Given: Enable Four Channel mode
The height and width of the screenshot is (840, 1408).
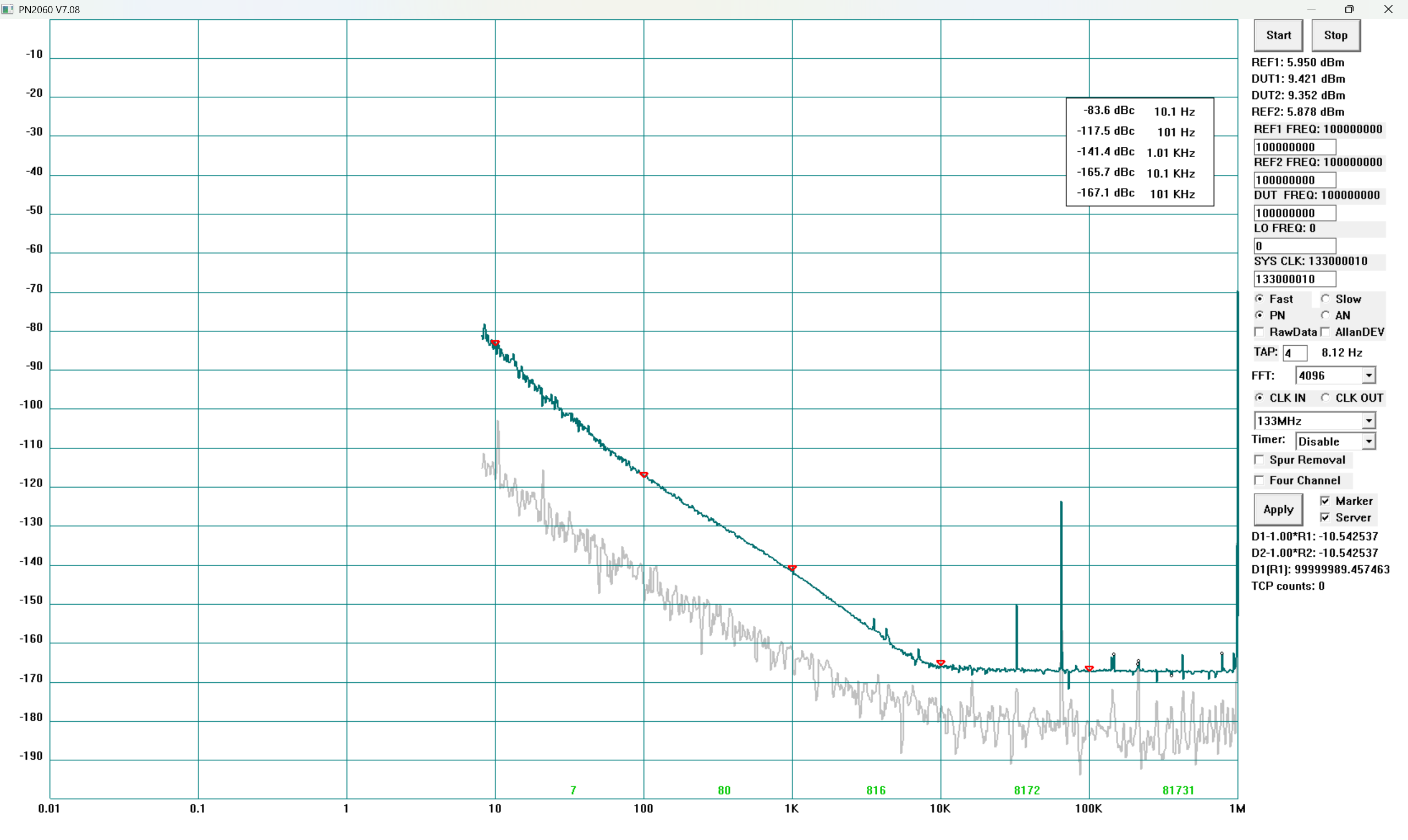Looking at the screenshot, I should point(1259,480).
